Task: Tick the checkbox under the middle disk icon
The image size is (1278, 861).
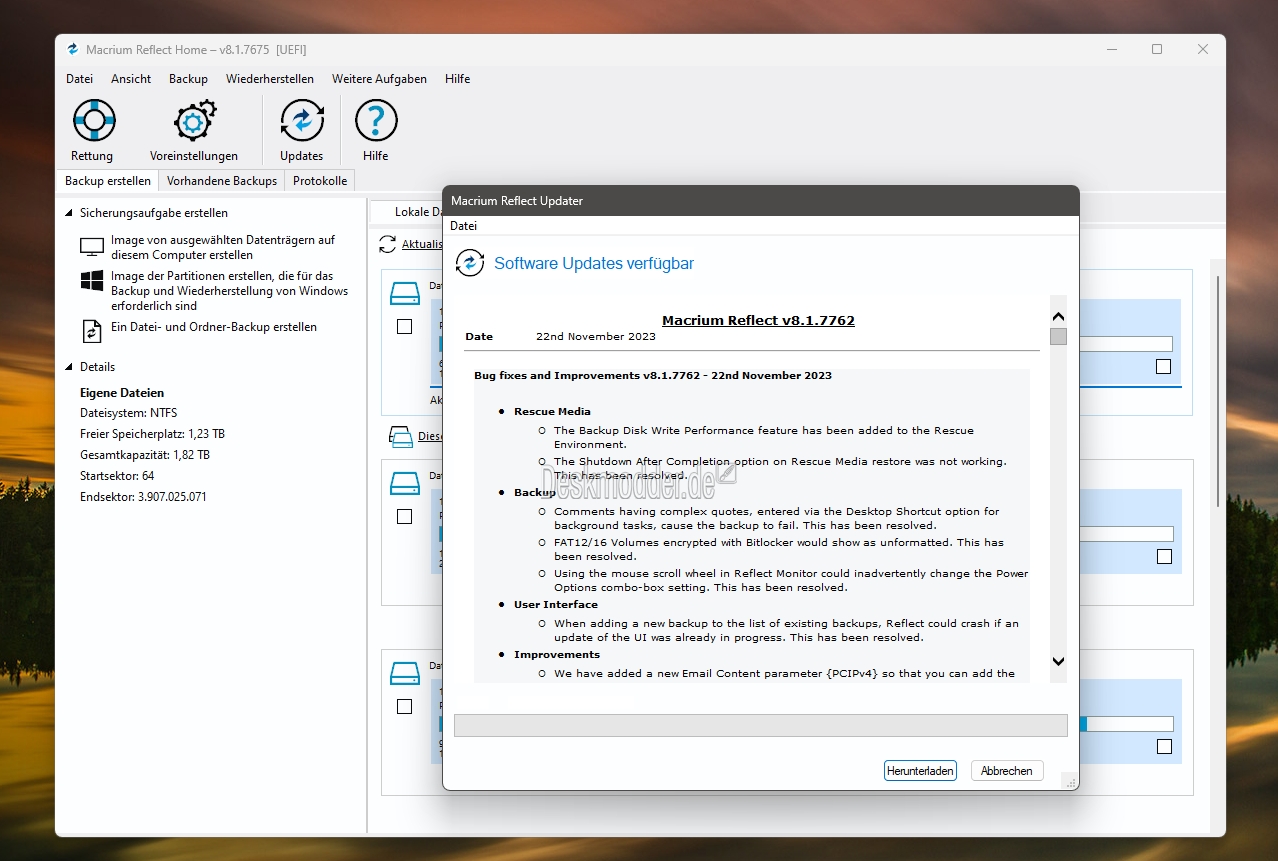Action: (404, 517)
